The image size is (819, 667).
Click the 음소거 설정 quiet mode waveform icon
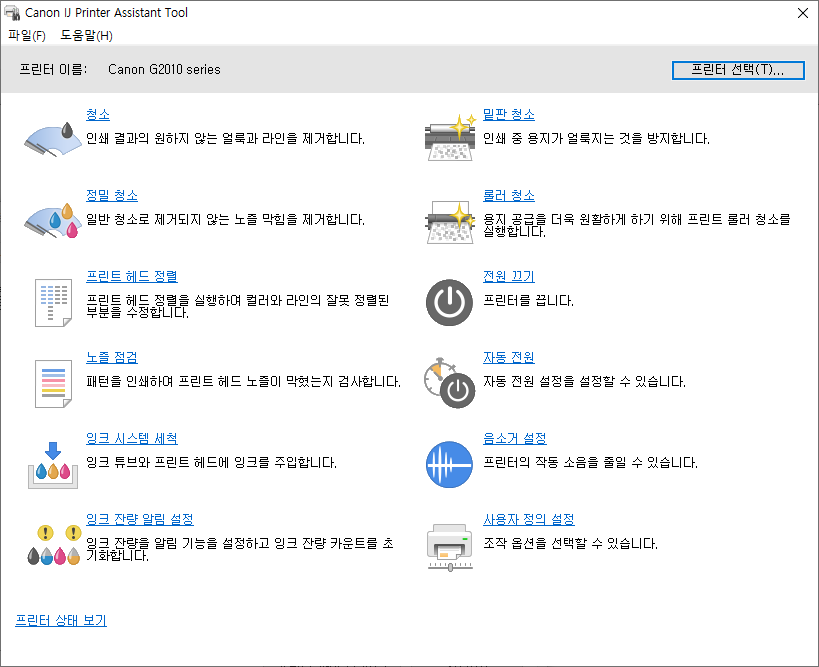449,464
